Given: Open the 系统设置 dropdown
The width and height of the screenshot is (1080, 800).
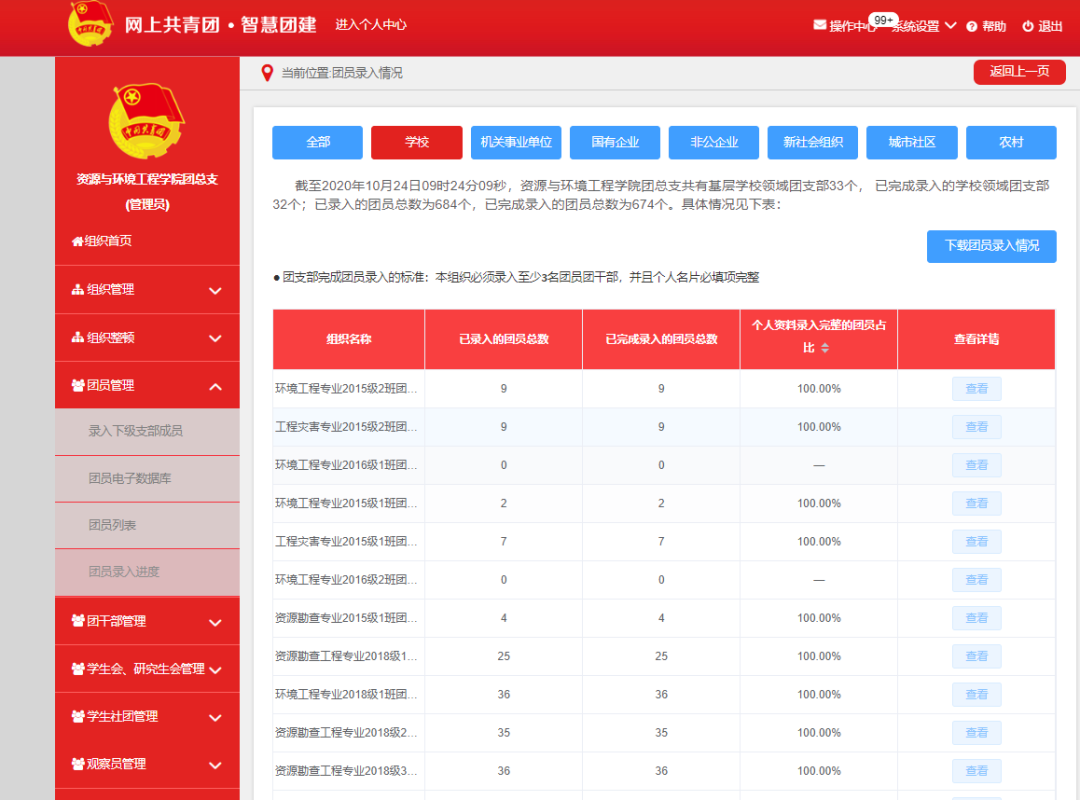Looking at the screenshot, I should (x=950, y=26).
